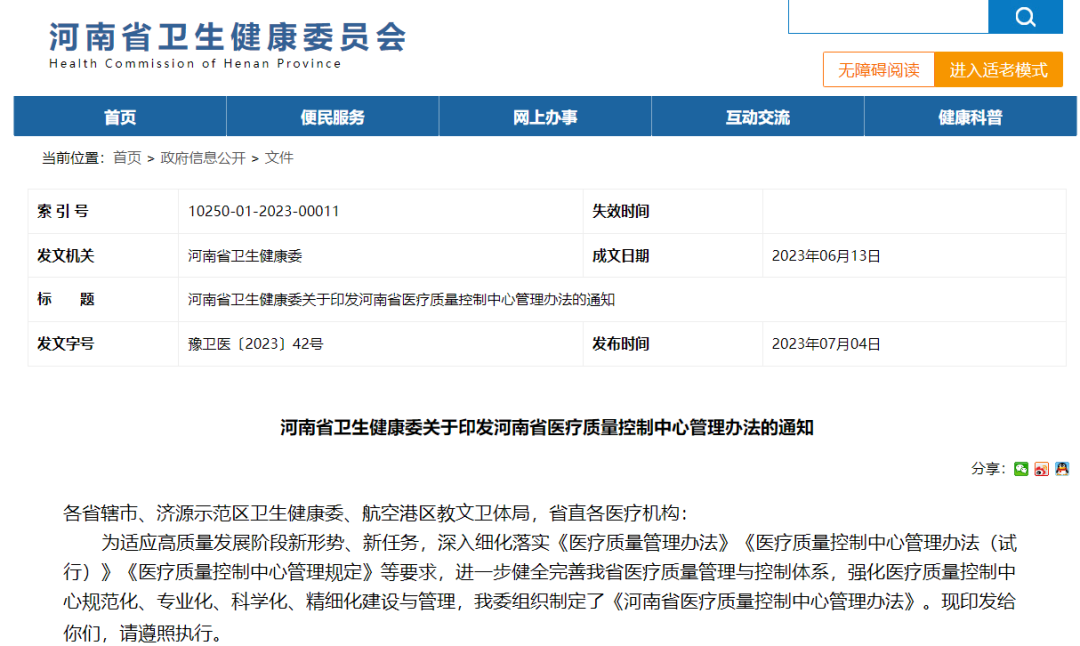
Task: Click the bold centered article heading
Action: click(547, 428)
